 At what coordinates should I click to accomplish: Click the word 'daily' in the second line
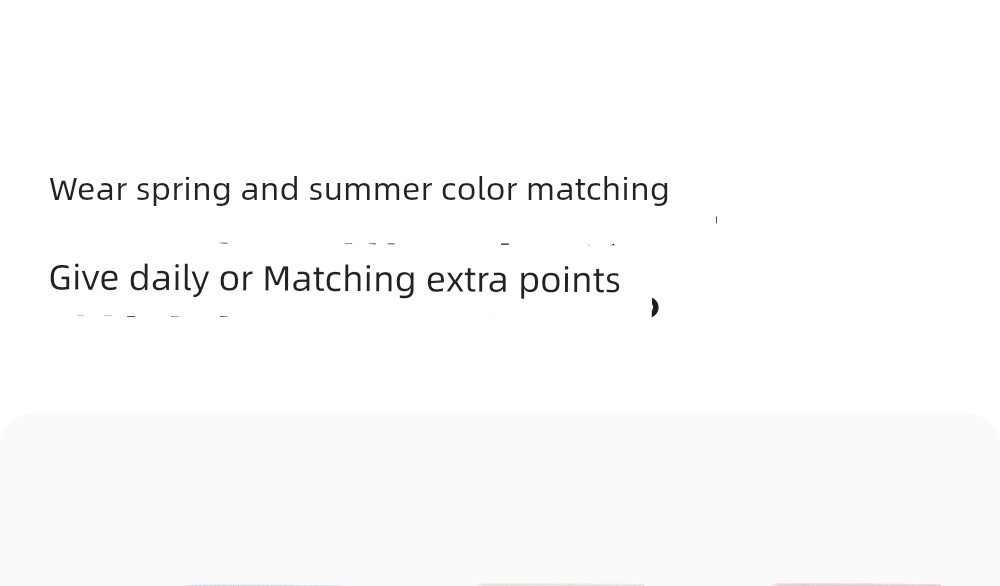click(x=169, y=280)
